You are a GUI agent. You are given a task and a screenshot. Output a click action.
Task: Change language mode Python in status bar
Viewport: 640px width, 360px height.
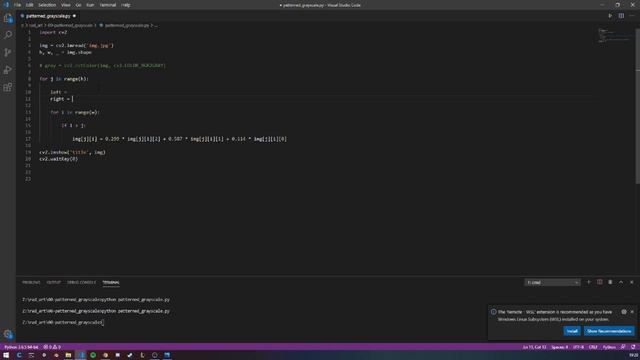click(x=609, y=347)
